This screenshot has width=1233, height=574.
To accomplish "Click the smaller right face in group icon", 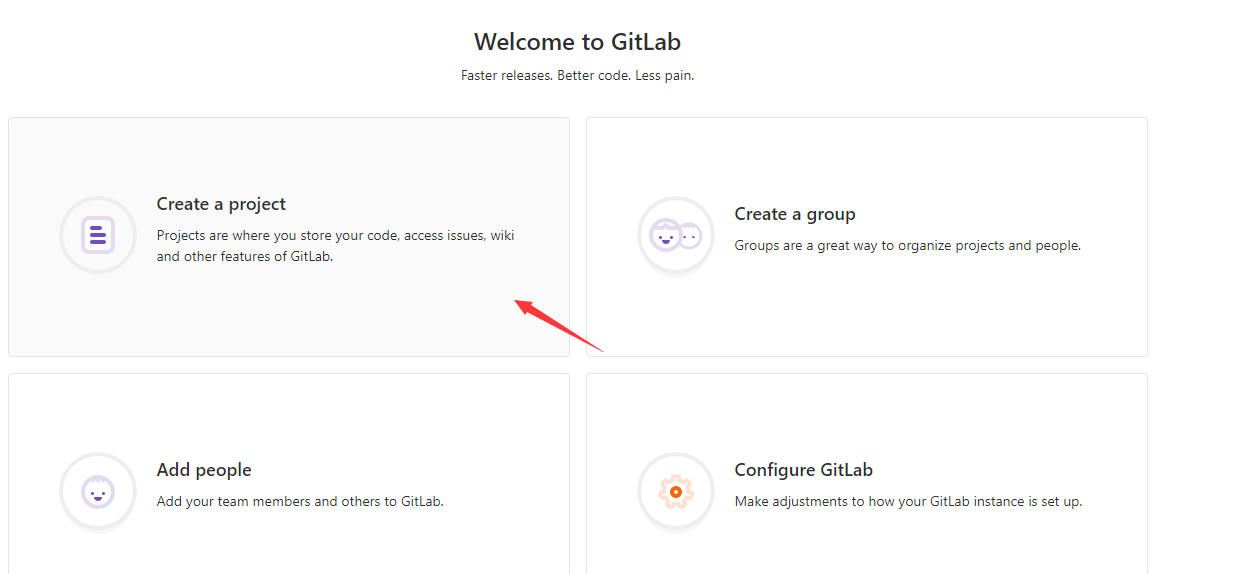I will [690, 236].
